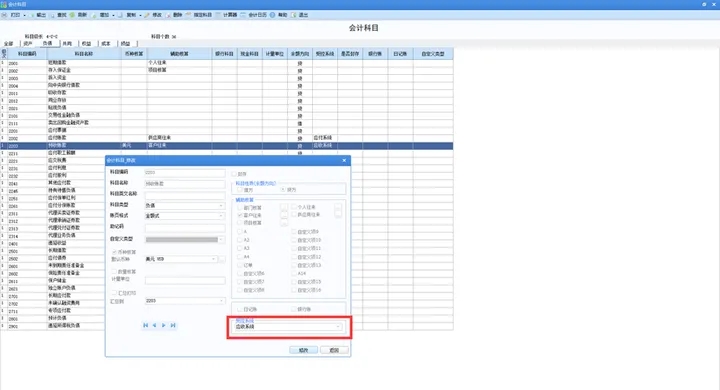Image resolution: width=720 pixels, height=390 pixels.
Task: Switch to the 资产 tab
Action: [28, 44]
